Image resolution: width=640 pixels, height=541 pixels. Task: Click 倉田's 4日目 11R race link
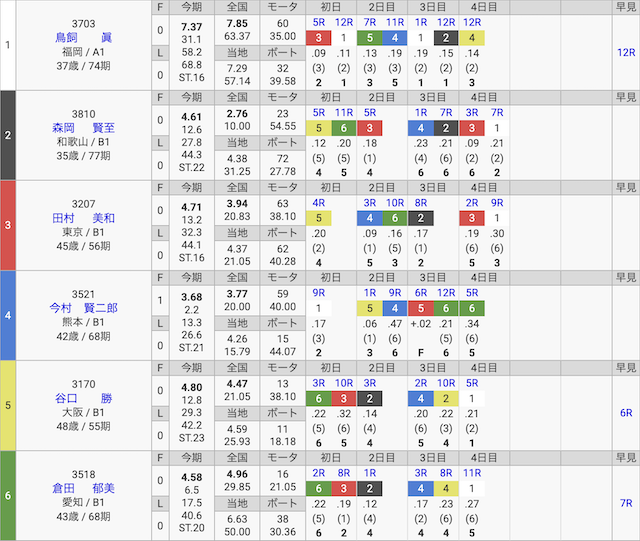point(471,472)
